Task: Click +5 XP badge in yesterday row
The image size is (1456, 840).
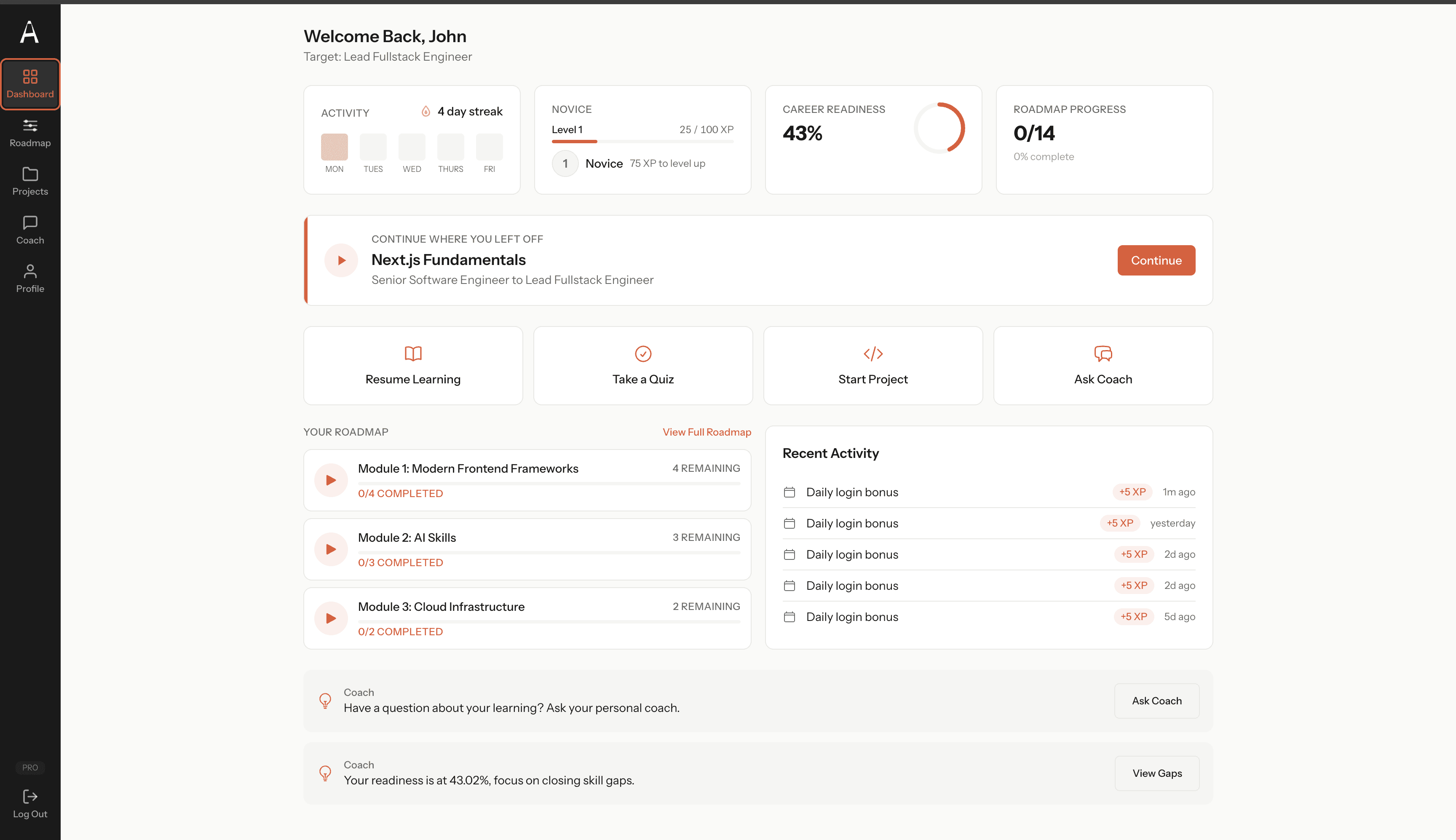Action: [1120, 523]
